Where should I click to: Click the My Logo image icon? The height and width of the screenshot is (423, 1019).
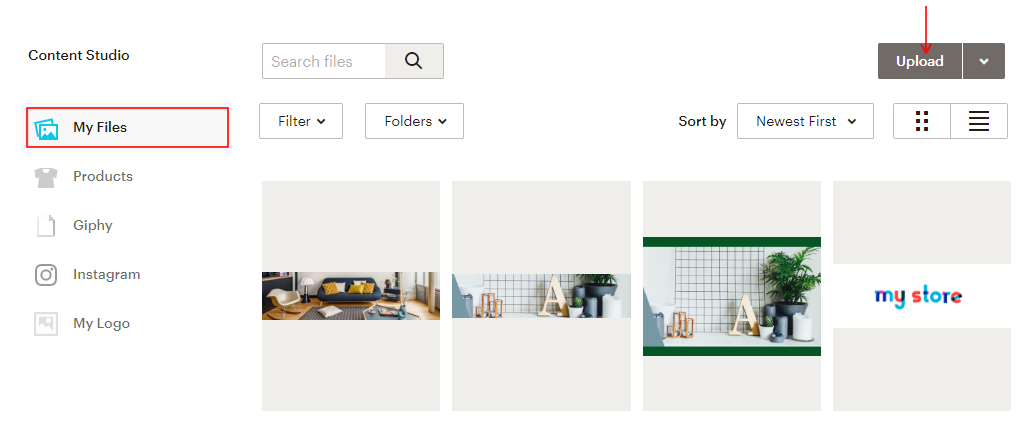point(46,324)
